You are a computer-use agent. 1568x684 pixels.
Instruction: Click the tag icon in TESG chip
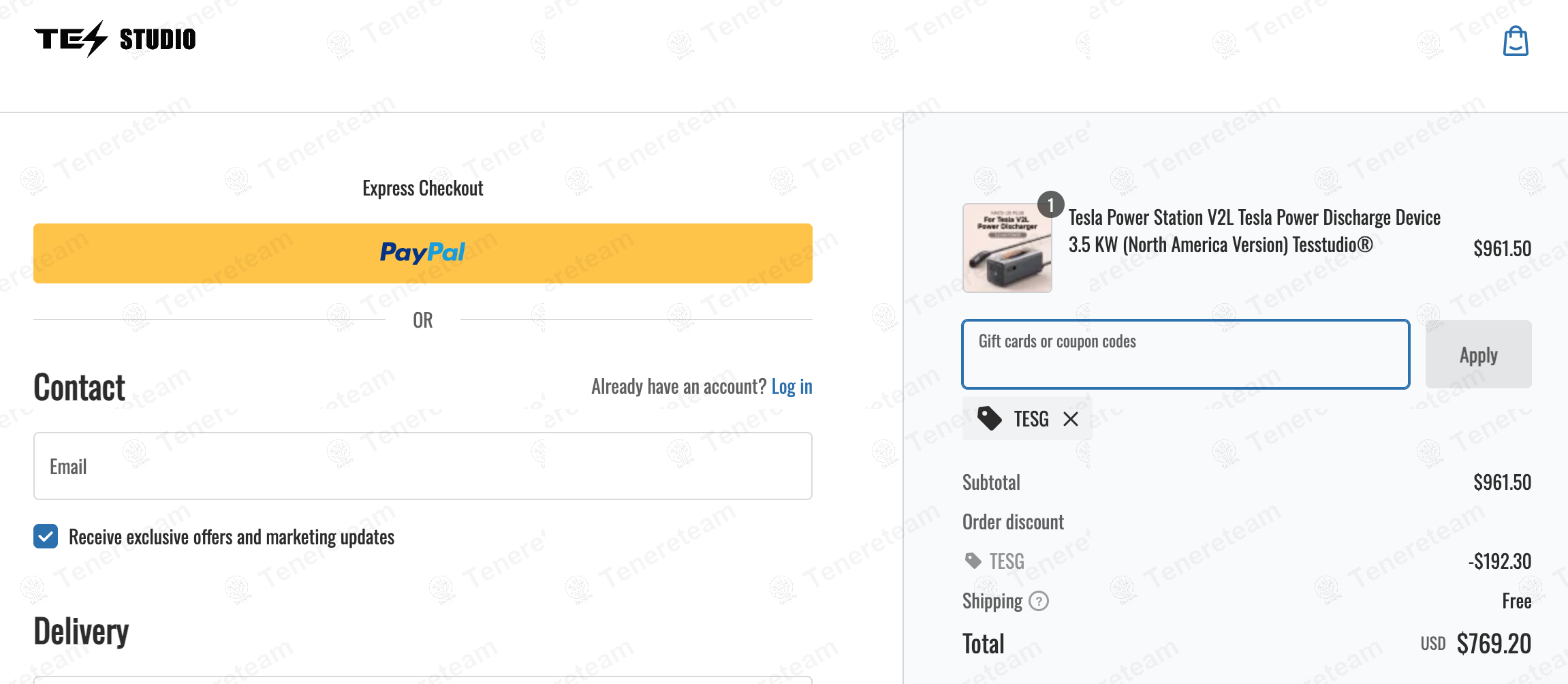989,418
